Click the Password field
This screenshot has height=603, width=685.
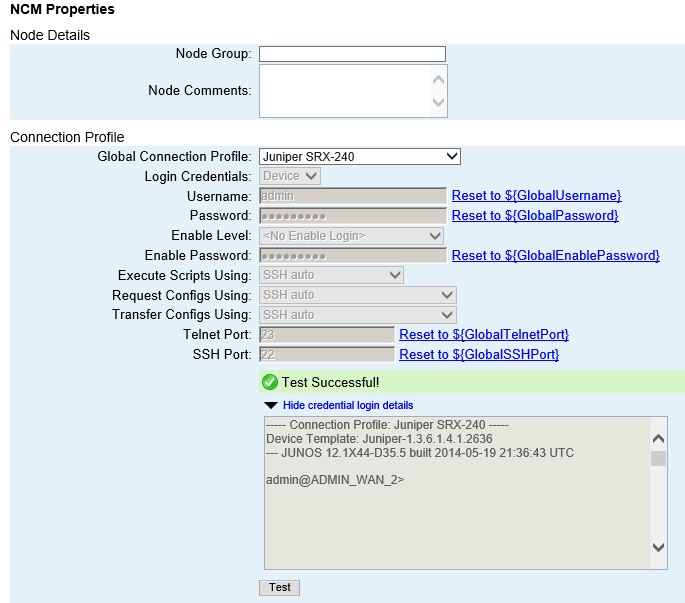click(x=353, y=216)
